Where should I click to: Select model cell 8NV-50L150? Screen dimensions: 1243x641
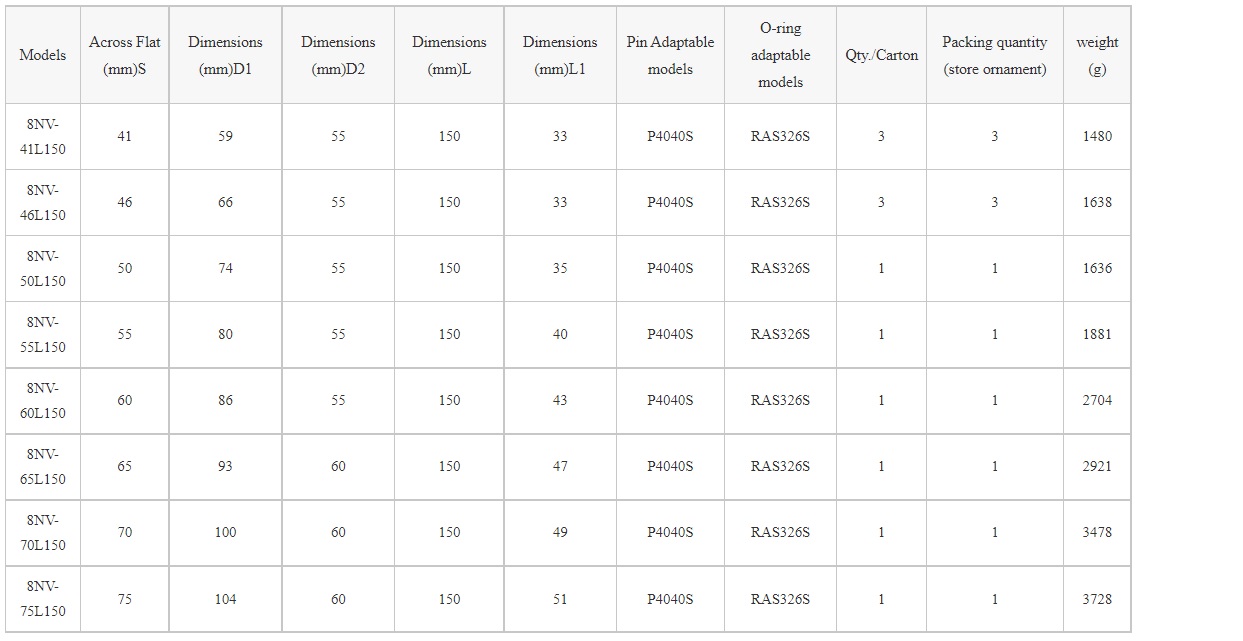43,268
